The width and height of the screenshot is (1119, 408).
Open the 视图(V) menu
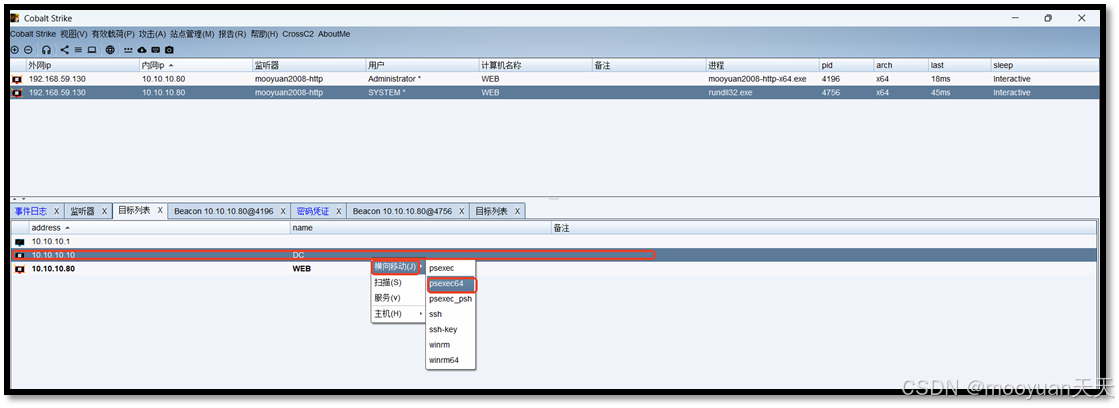coord(74,34)
